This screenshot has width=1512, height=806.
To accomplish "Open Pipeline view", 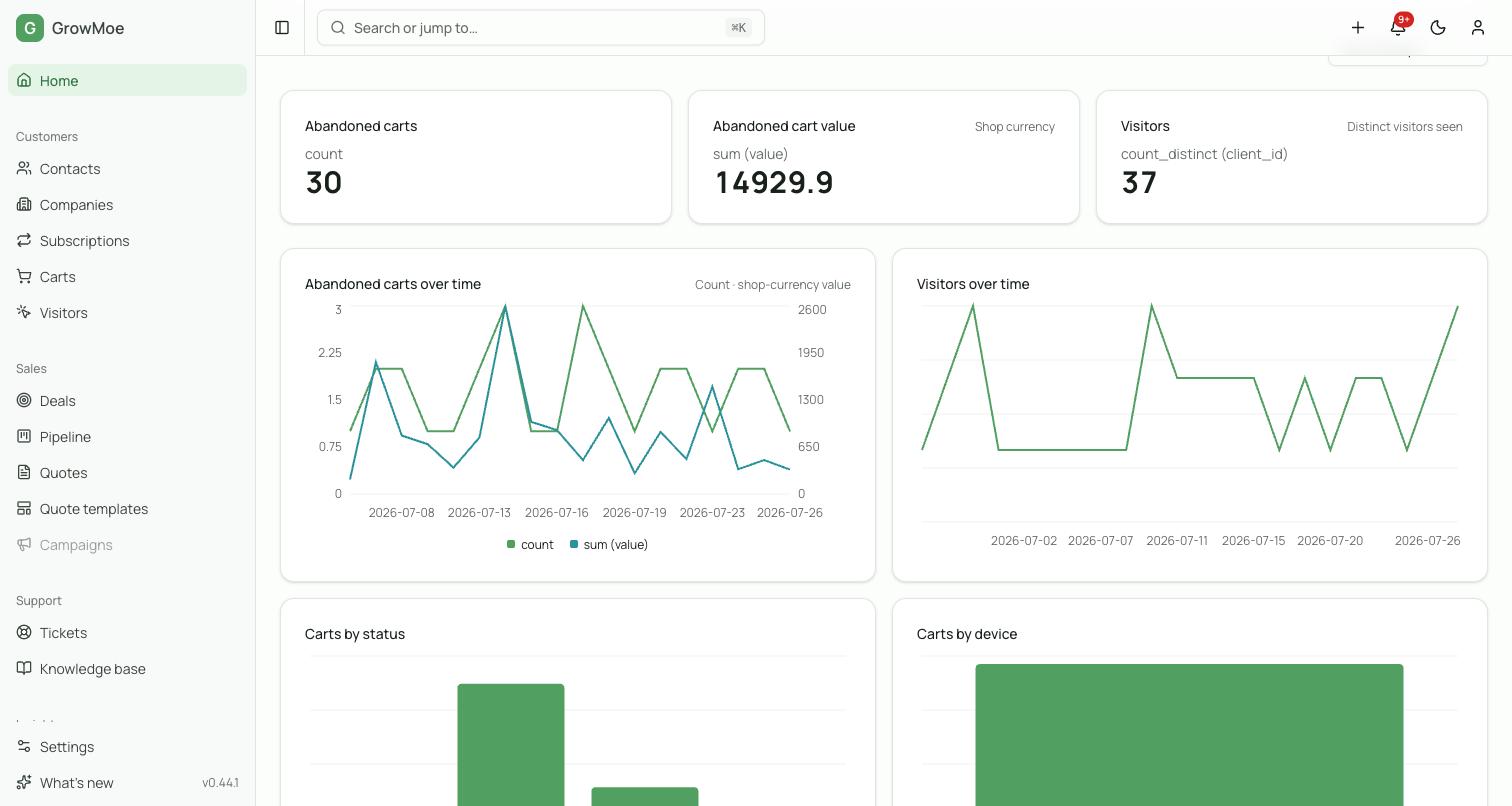I will [127, 437].
